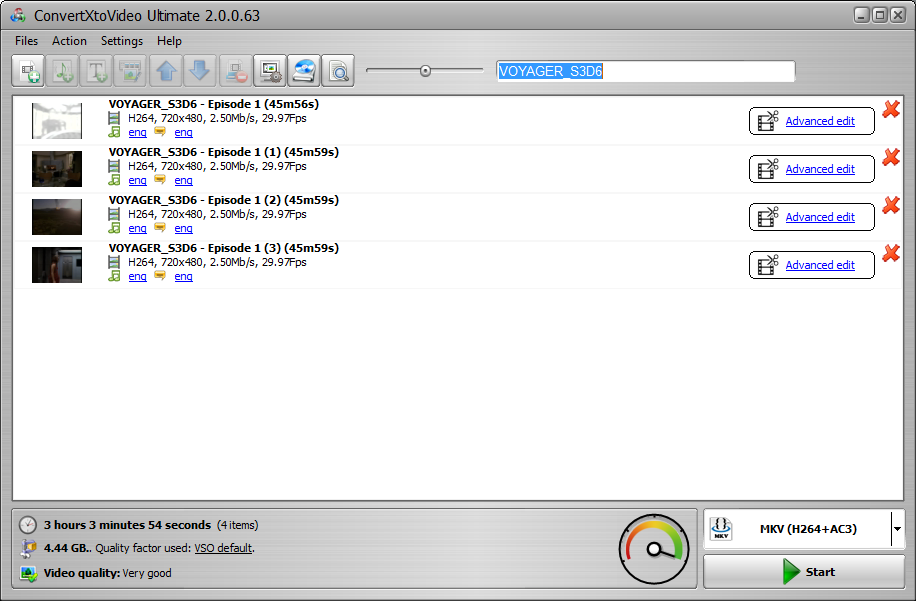916x601 pixels.
Task: Click the subtitle eng link for Episode 1 (2)
Action: 183,228
